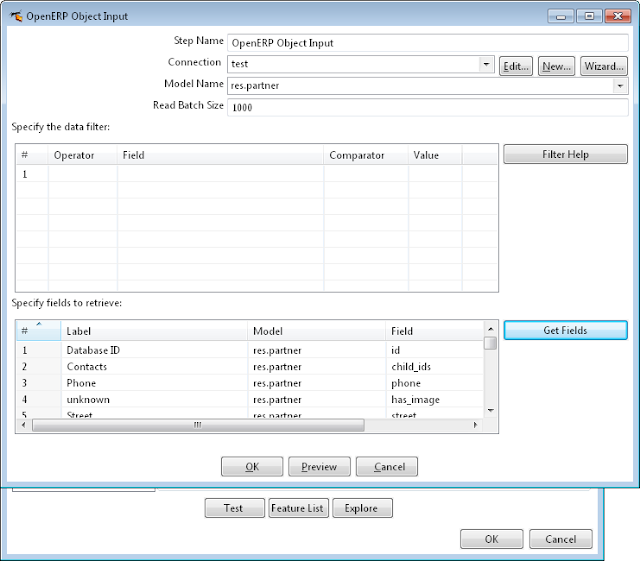
Task: Click the Get Fields button
Action: point(565,330)
